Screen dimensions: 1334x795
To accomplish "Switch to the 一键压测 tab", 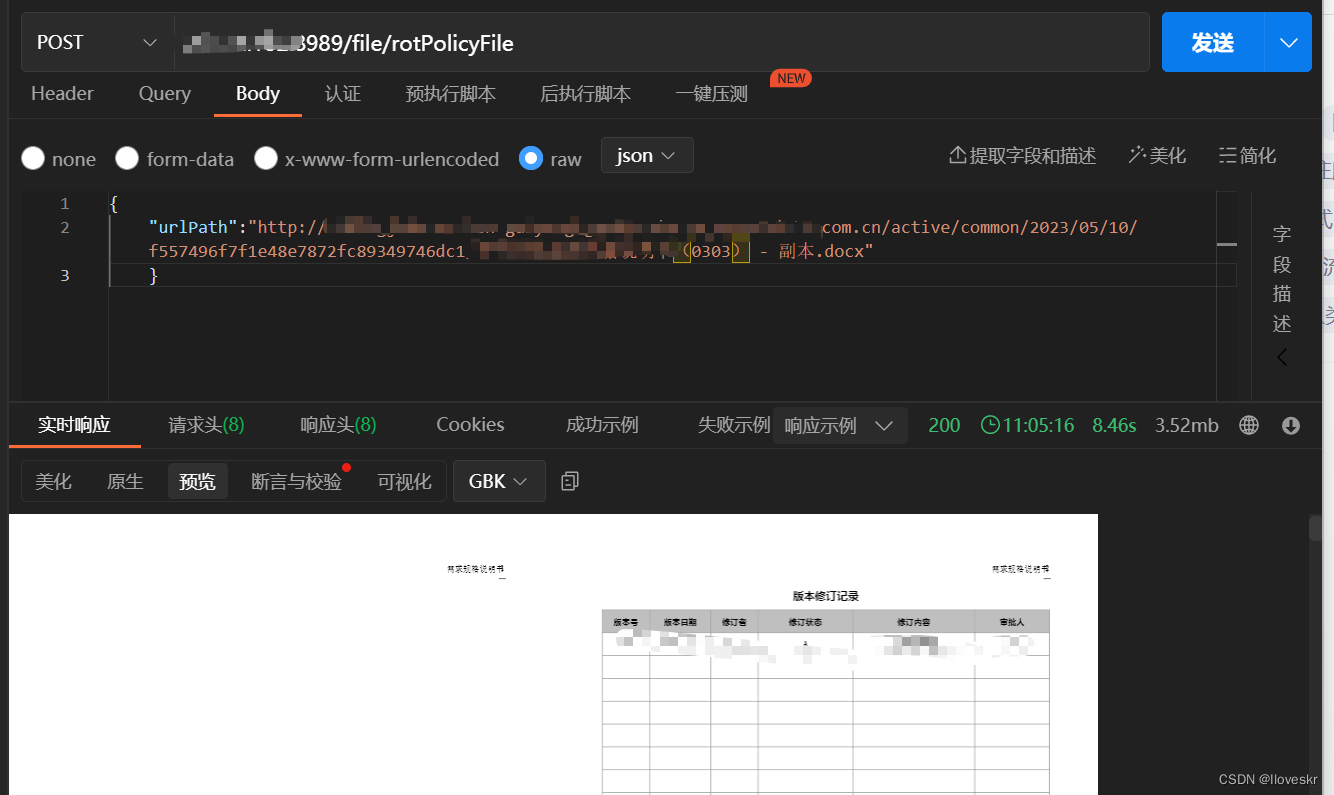I will [x=710, y=93].
